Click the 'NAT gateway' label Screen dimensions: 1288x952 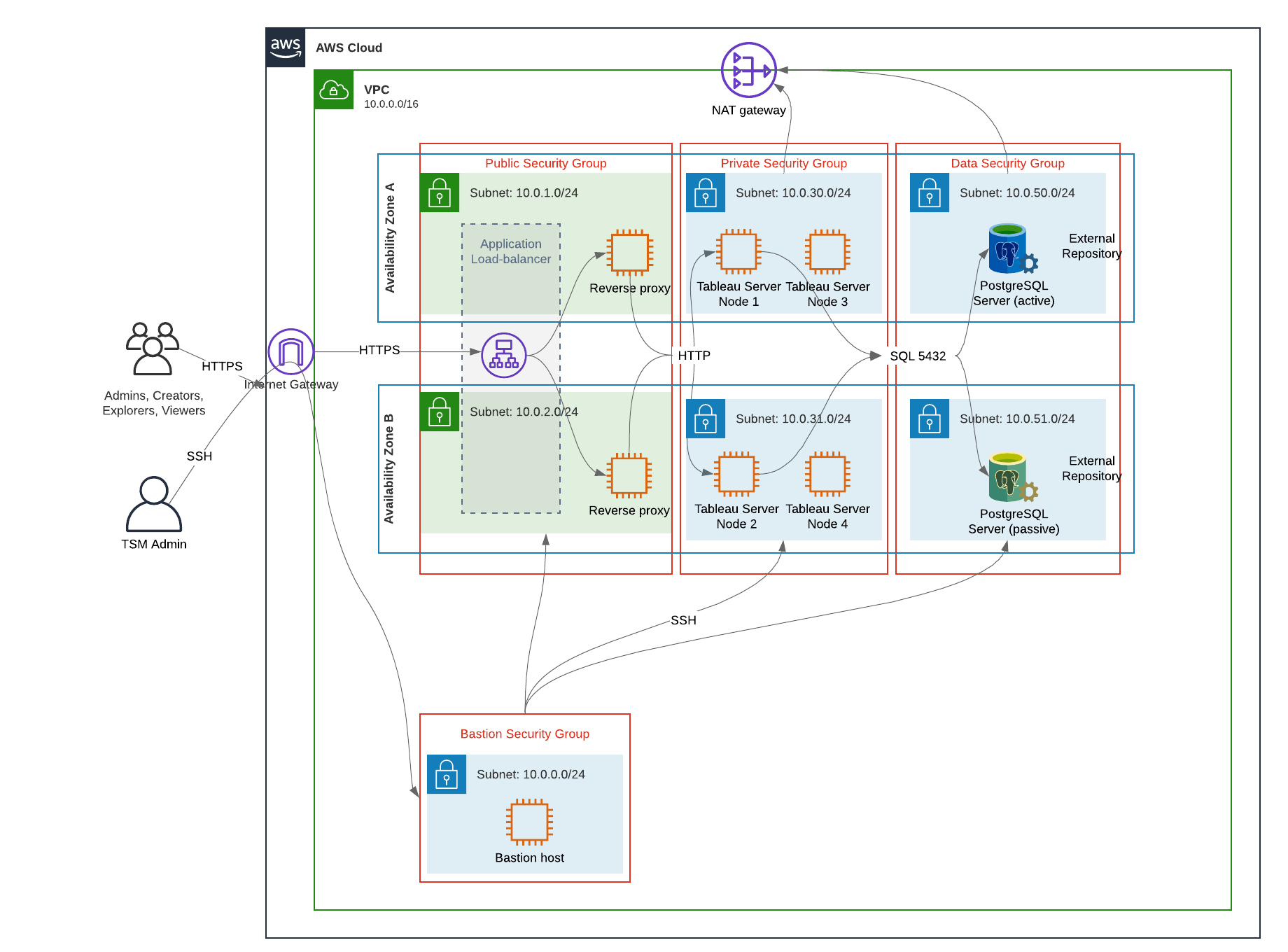click(749, 111)
